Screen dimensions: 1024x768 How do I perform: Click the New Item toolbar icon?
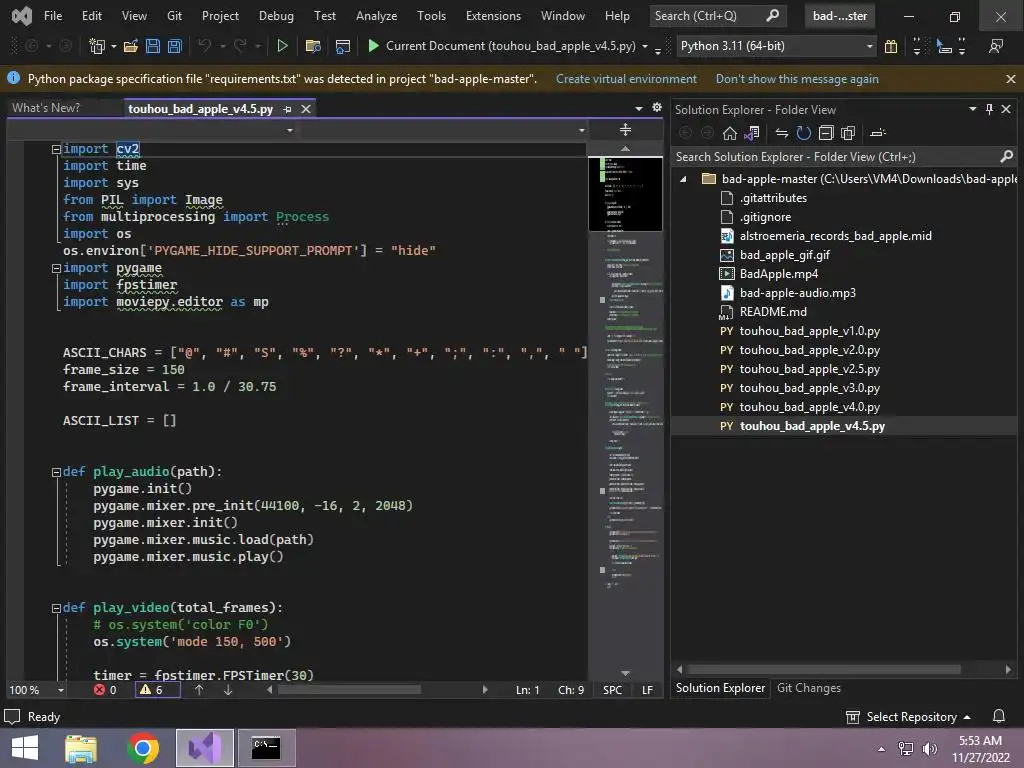[97, 46]
